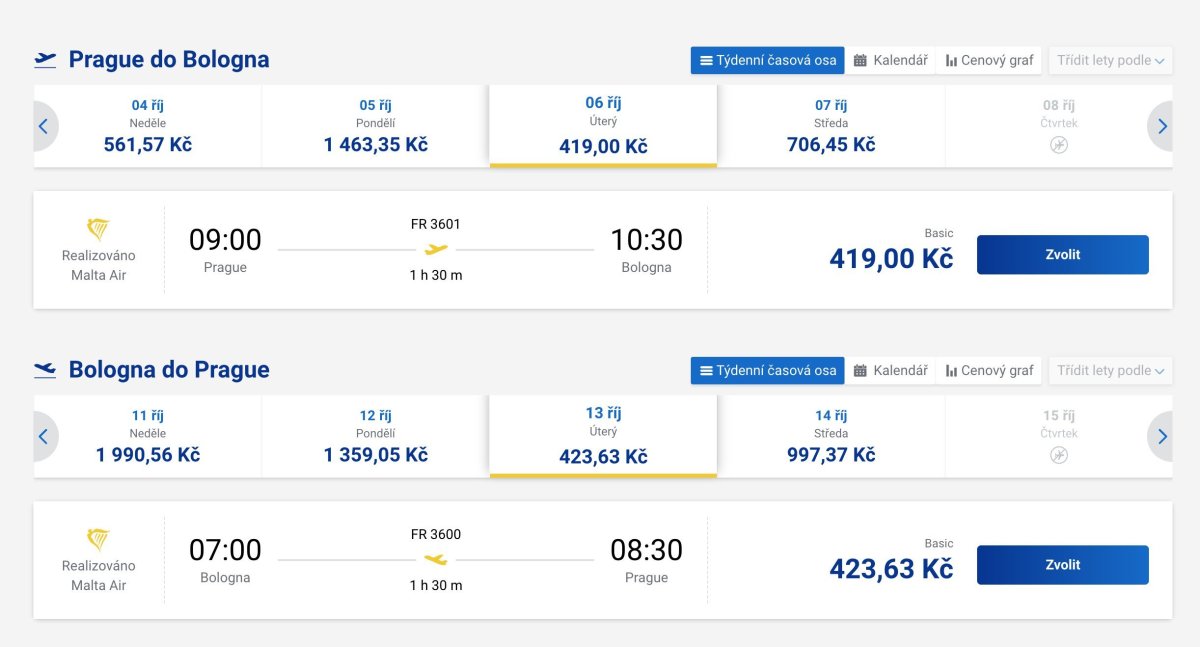Click the previous week arrow for Bologna to Prague
Screen dimensions: 1200x647
click(x=44, y=436)
